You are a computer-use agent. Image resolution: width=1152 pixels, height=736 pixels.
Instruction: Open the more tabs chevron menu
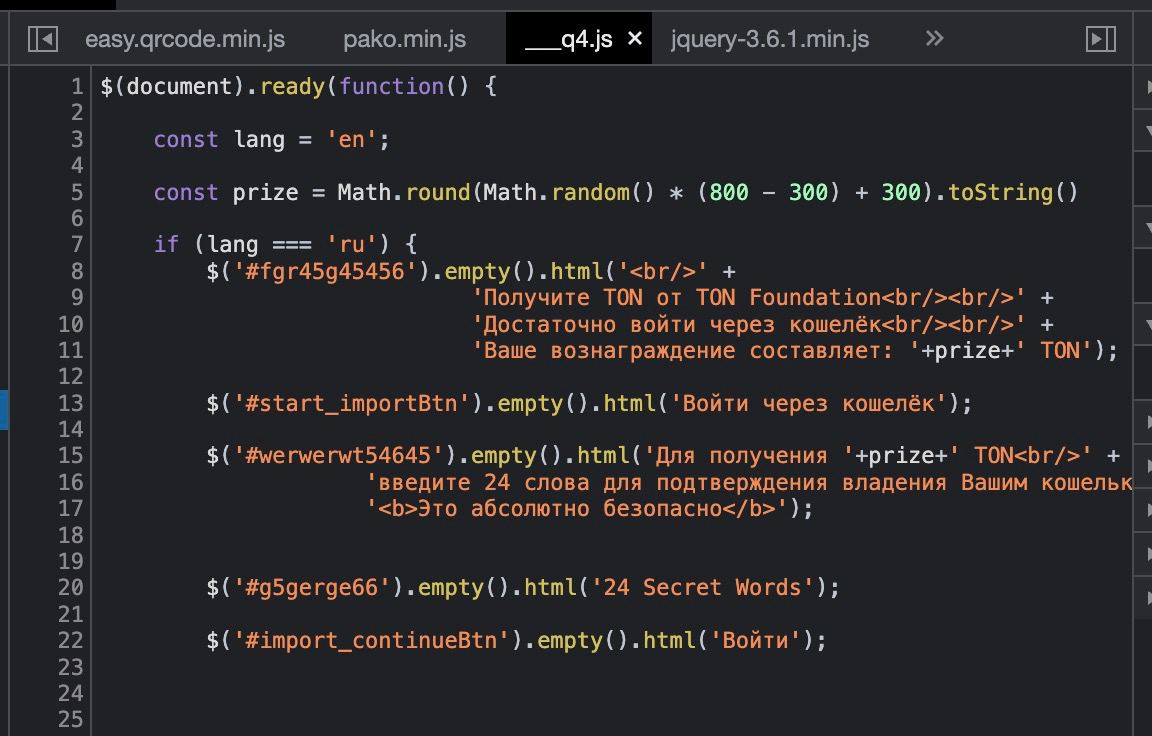click(935, 38)
